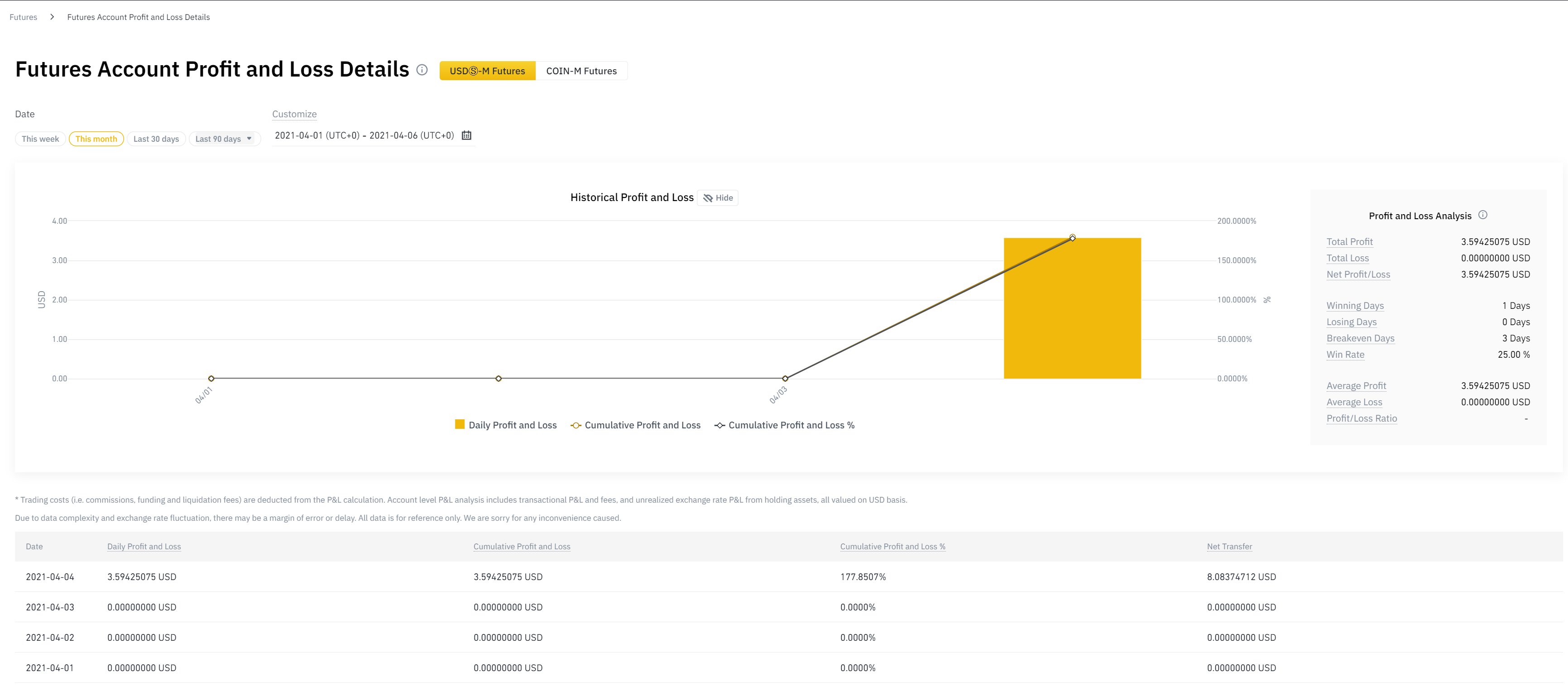Open the Futures breadcrumb link
This screenshot has width=1568, height=696.
click(x=23, y=17)
